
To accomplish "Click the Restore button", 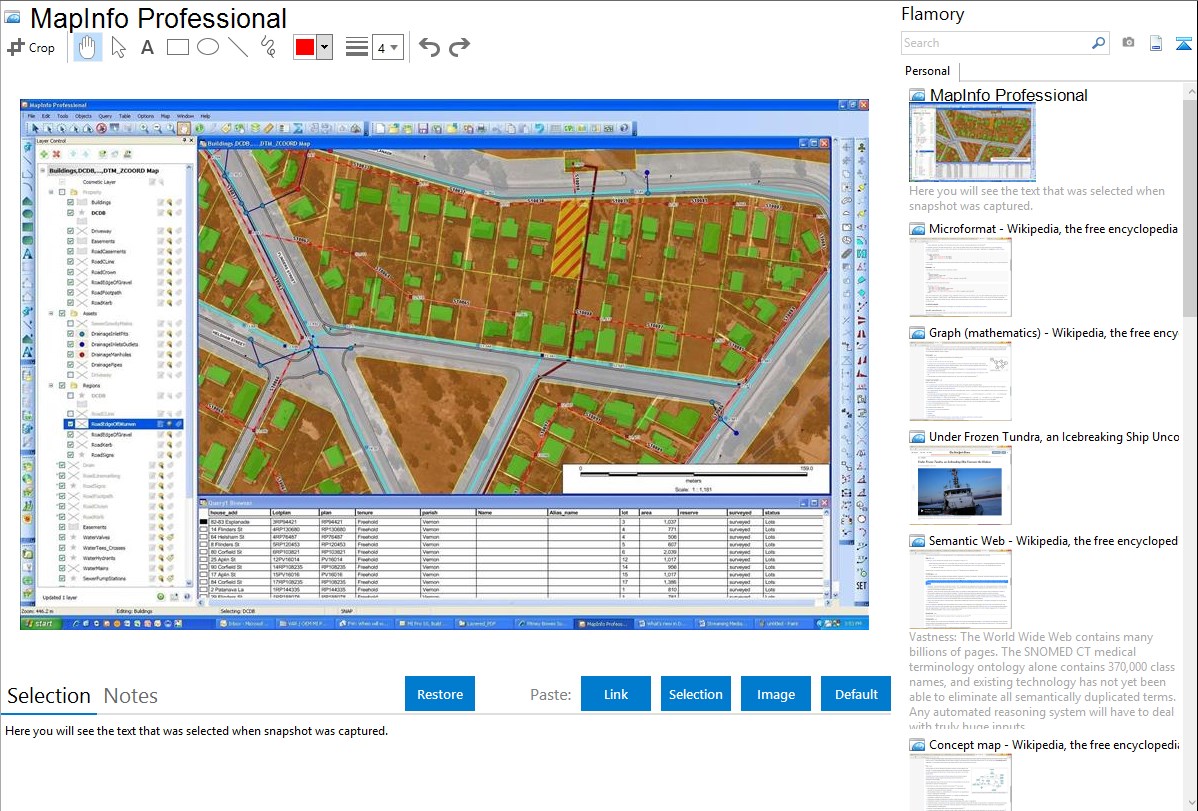I will coord(440,694).
